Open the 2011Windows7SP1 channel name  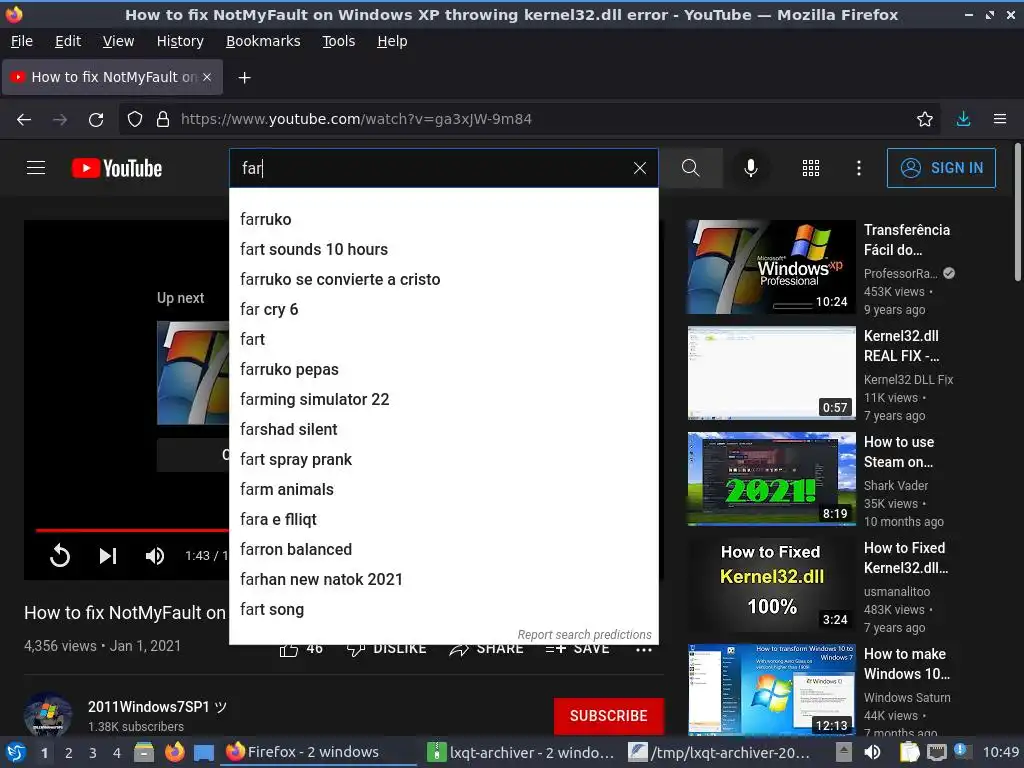tap(157, 707)
